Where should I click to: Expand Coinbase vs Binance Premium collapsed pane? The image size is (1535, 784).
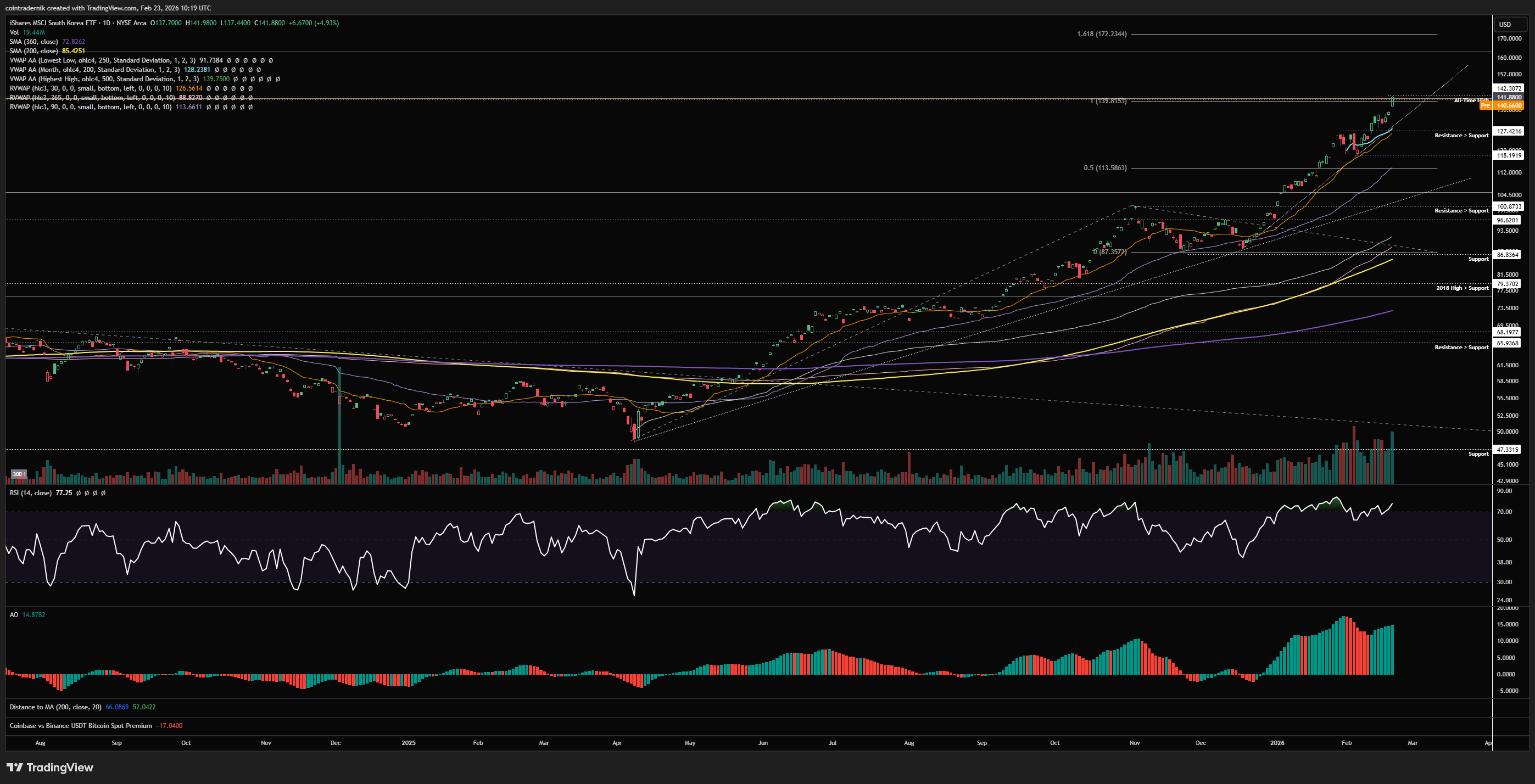(80, 726)
